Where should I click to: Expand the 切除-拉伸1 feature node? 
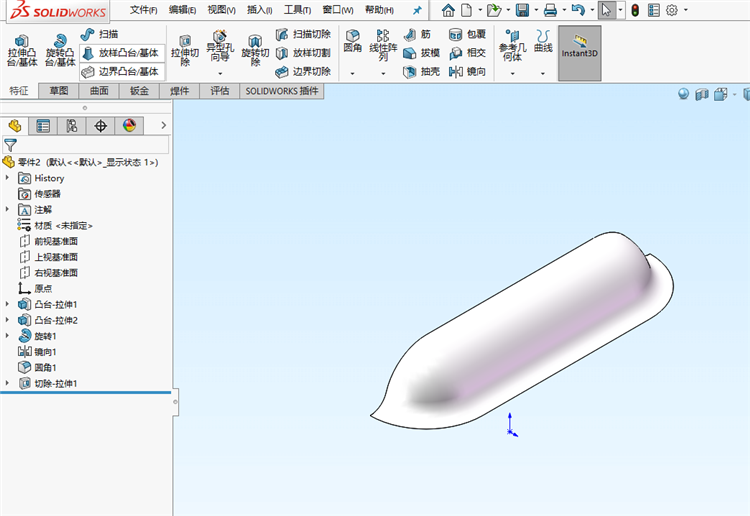[x=7, y=383]
